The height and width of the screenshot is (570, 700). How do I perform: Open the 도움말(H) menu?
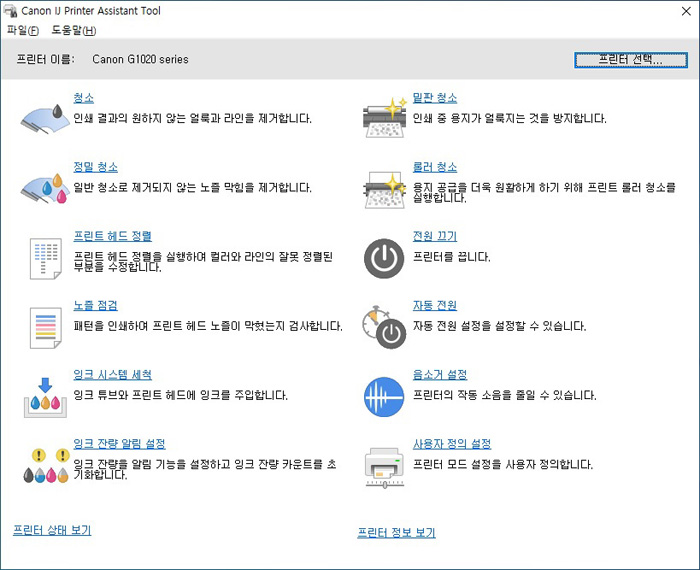tap(74, 30)
